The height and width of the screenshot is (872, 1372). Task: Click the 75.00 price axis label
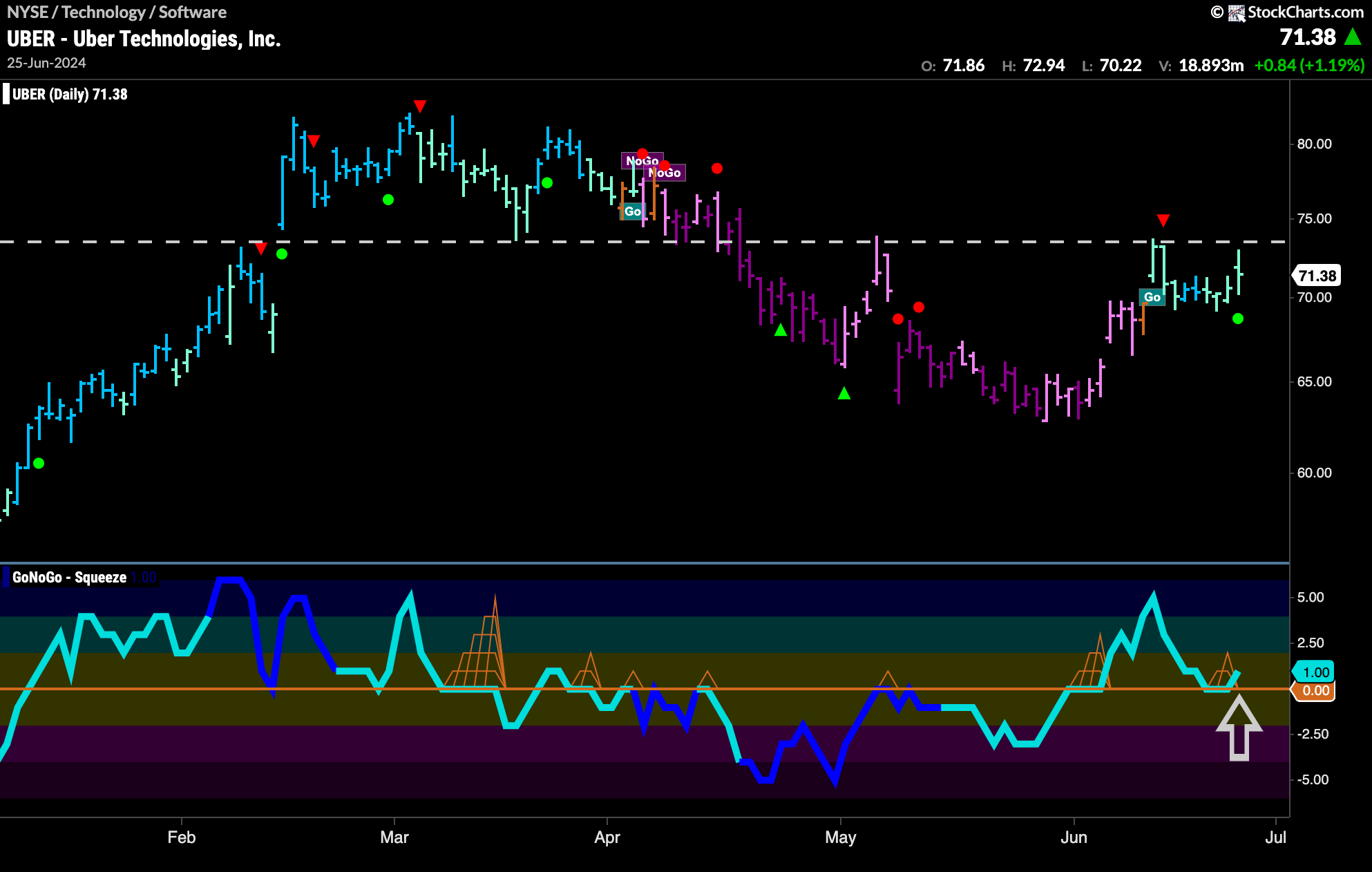1314,219
